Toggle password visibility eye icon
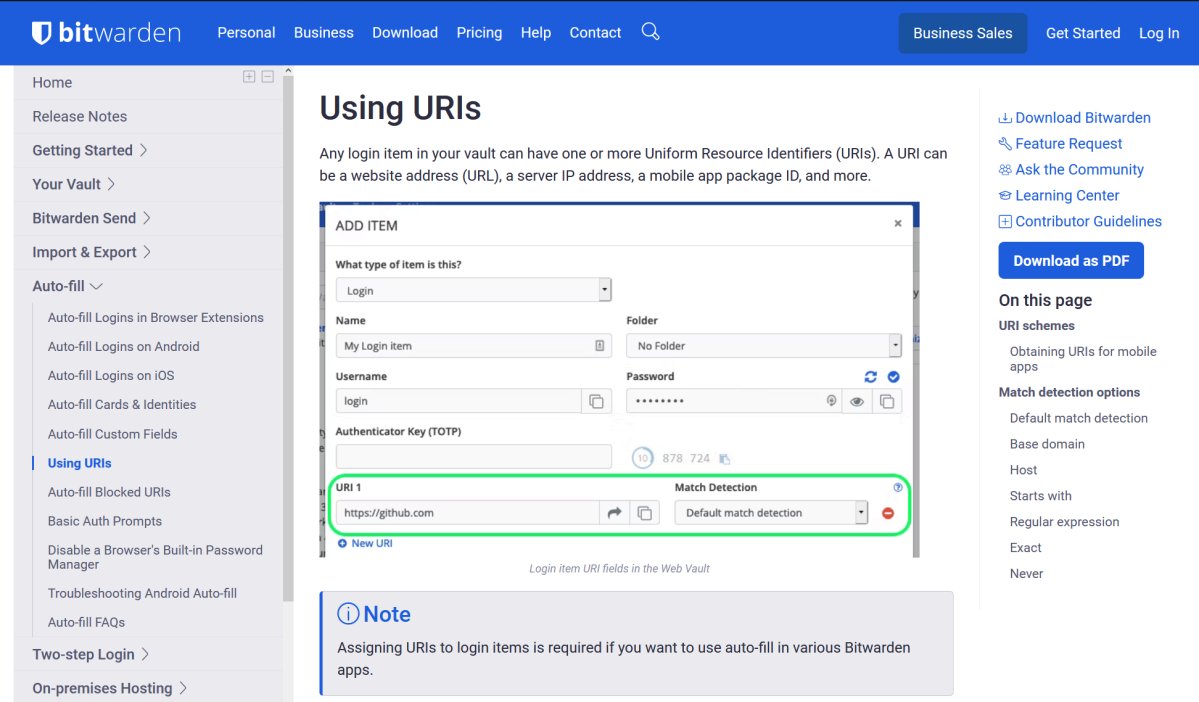 pos(857,401)
